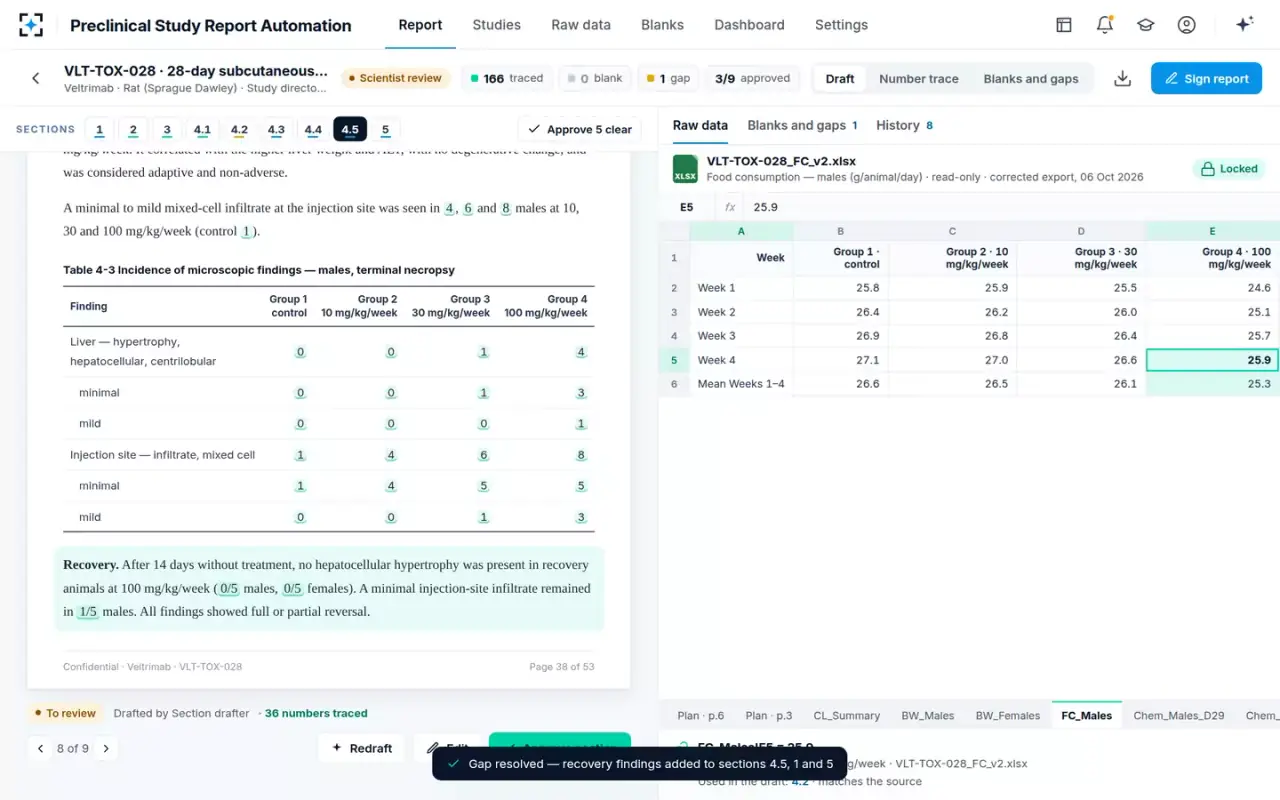Viewport: 1280px width, 800px height.
Task: Click the app logo icon
Action: click(31, 25)
